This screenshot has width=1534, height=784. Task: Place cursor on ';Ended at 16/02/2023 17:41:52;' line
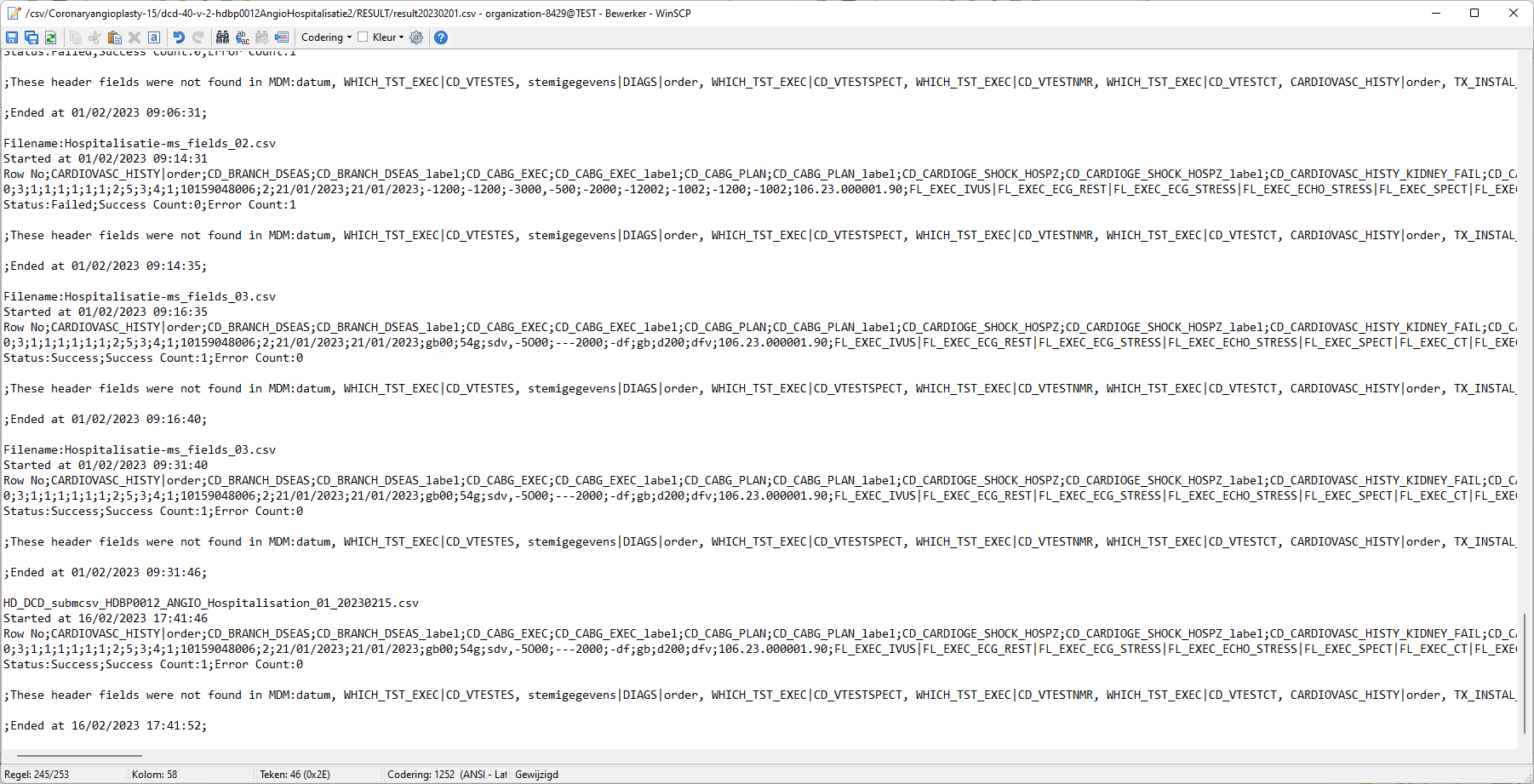pos(106,725)
